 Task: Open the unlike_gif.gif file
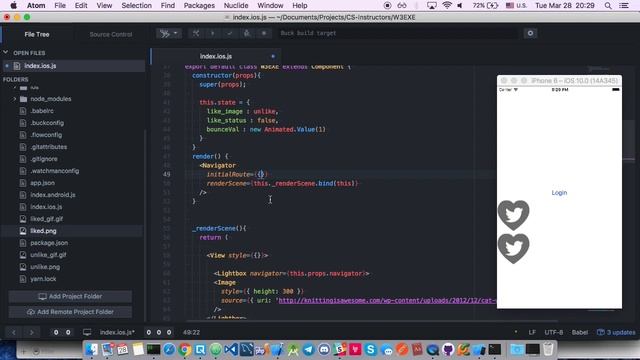[48, 255]
